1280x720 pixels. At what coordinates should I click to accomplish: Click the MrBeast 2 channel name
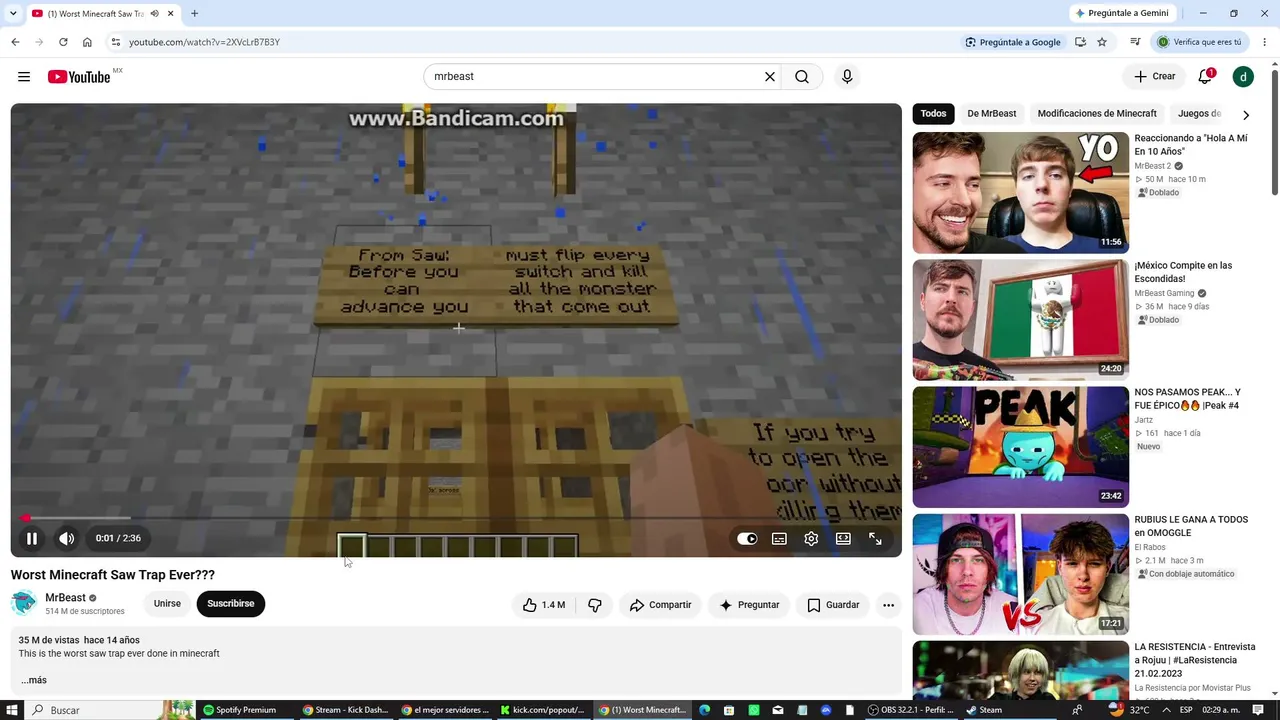(x=1153, y=166)
